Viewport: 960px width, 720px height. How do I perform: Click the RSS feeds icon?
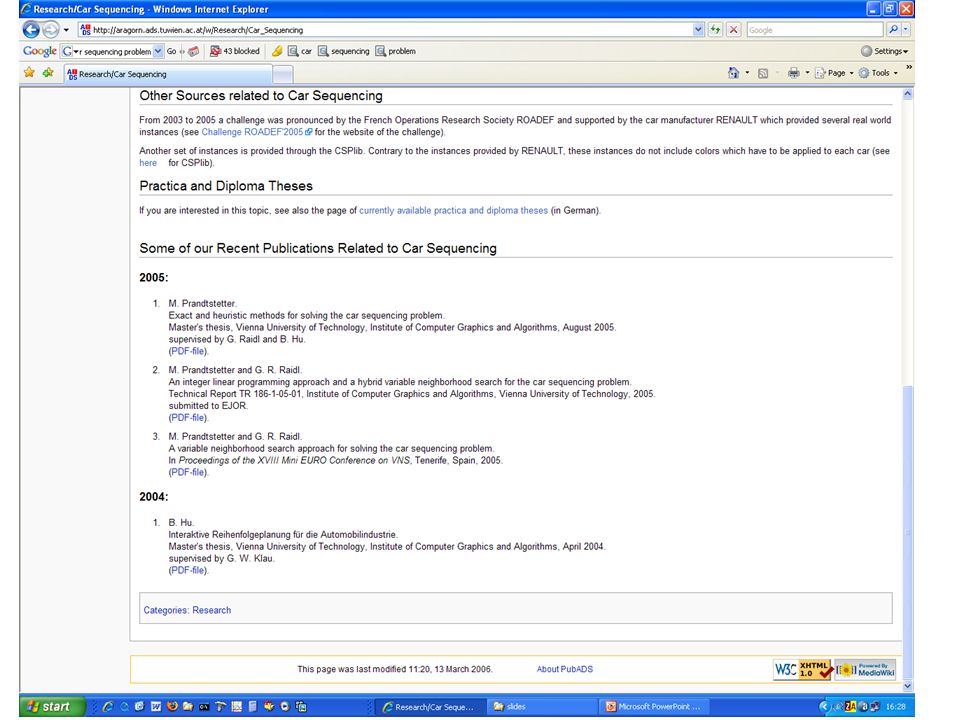(763, 73)
